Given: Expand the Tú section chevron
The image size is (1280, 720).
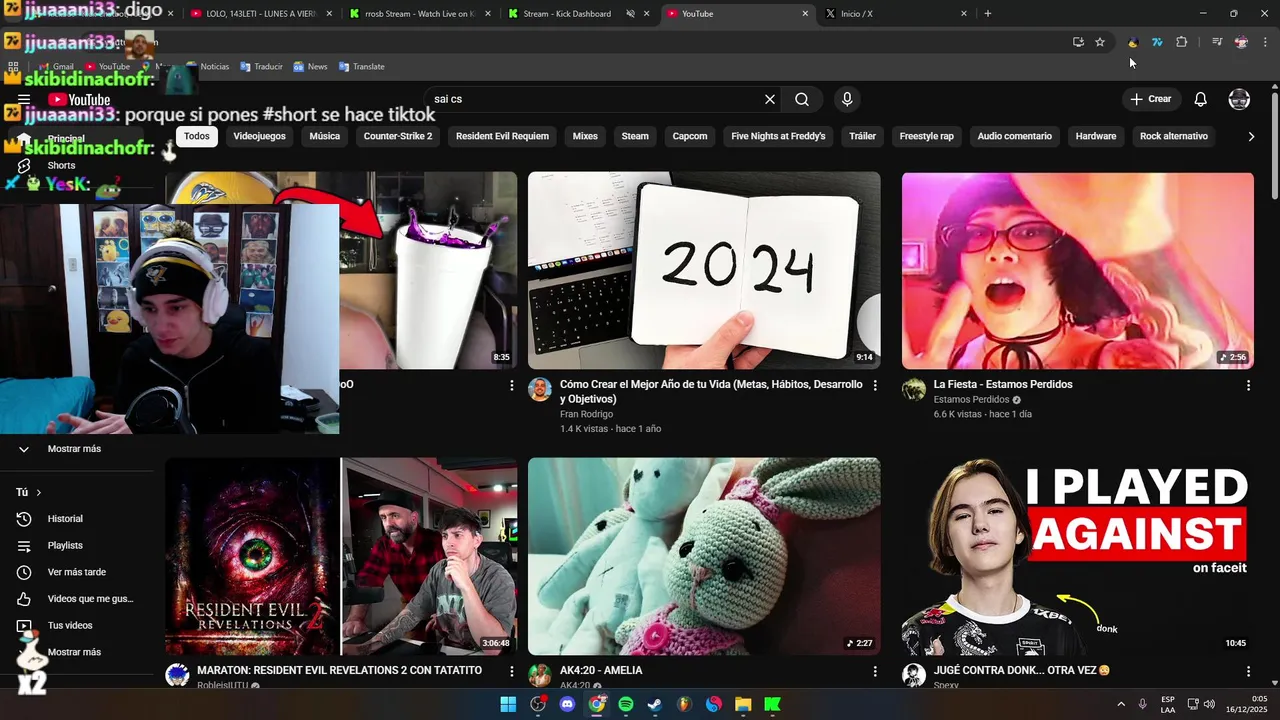Looking at the screenshot, I should click(39, 492).
